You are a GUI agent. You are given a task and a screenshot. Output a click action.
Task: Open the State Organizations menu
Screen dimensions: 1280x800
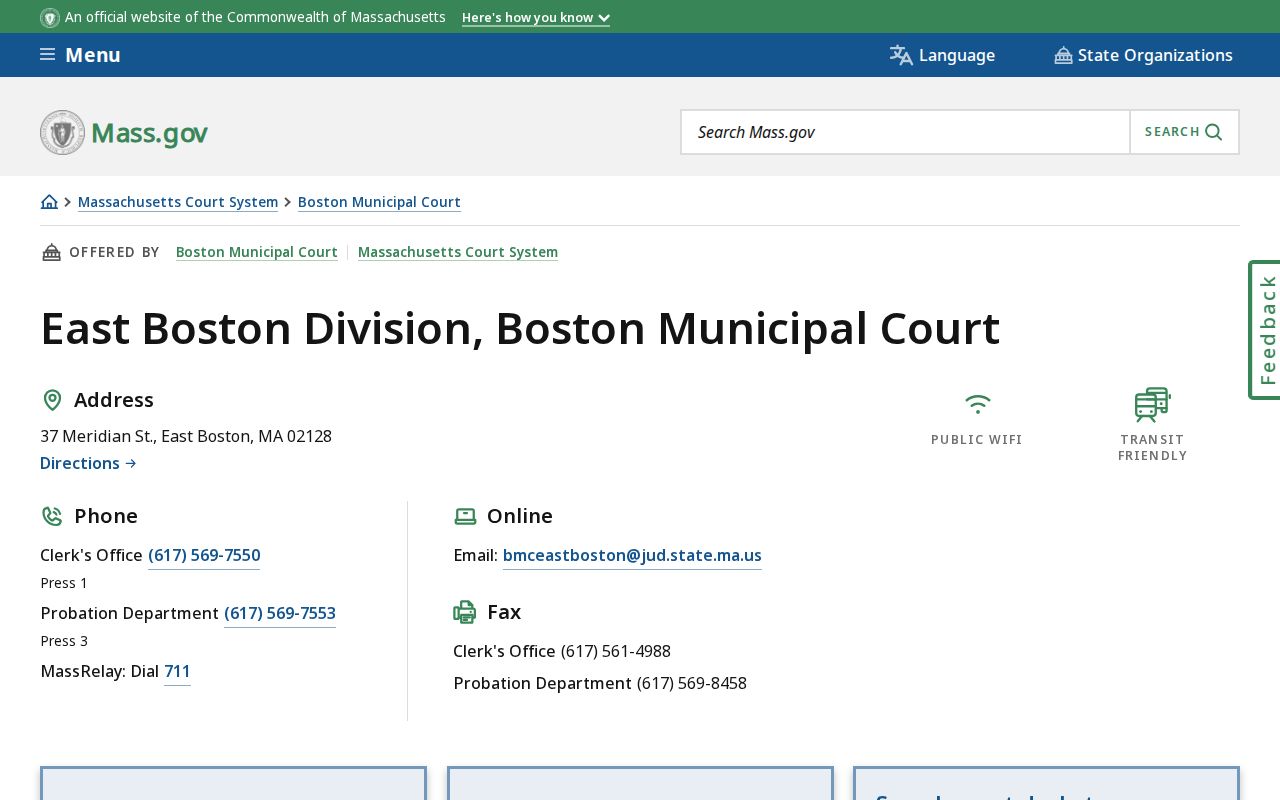tap(1143, 55)
